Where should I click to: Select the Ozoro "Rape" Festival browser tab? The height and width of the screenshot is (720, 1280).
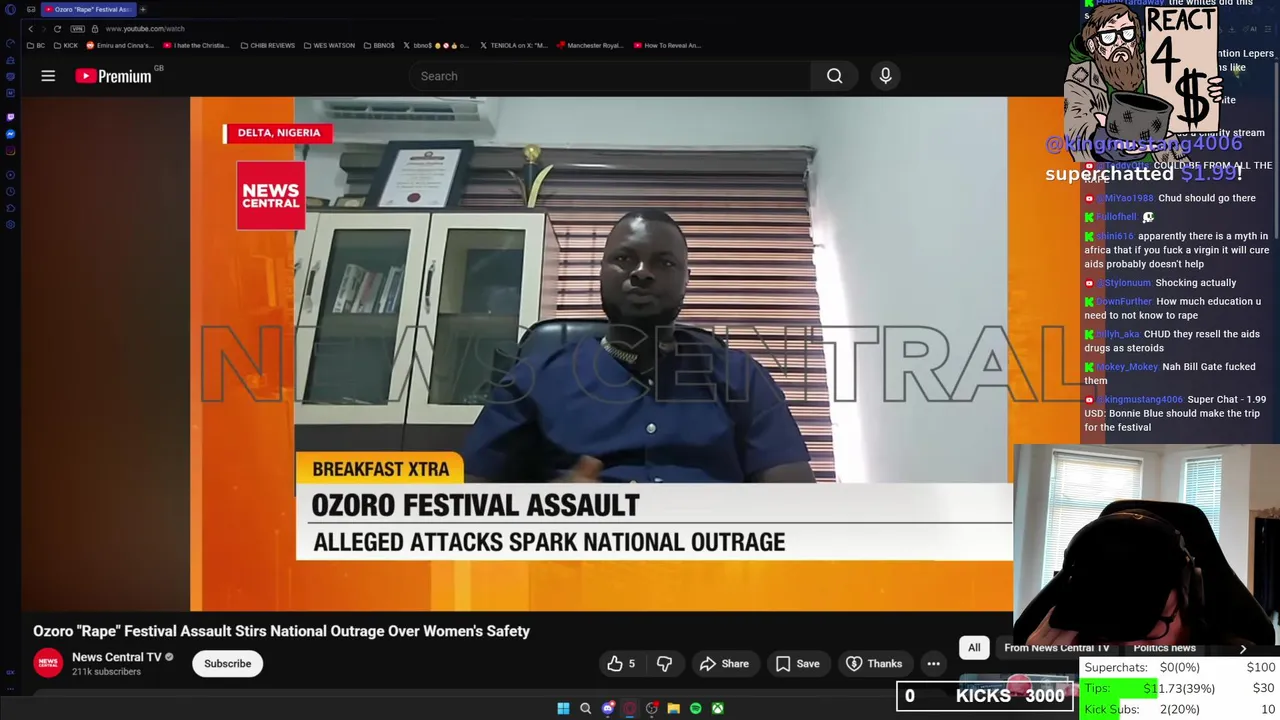coord(89,9)
